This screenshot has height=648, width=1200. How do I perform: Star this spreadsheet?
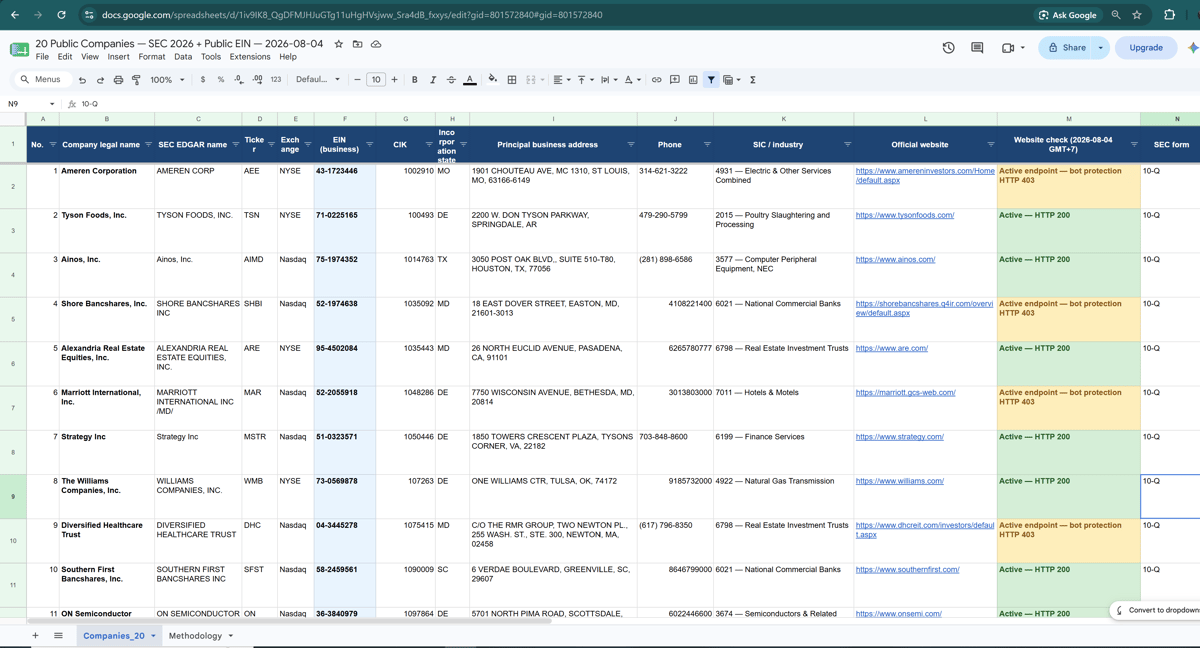(x=339, y=44)
